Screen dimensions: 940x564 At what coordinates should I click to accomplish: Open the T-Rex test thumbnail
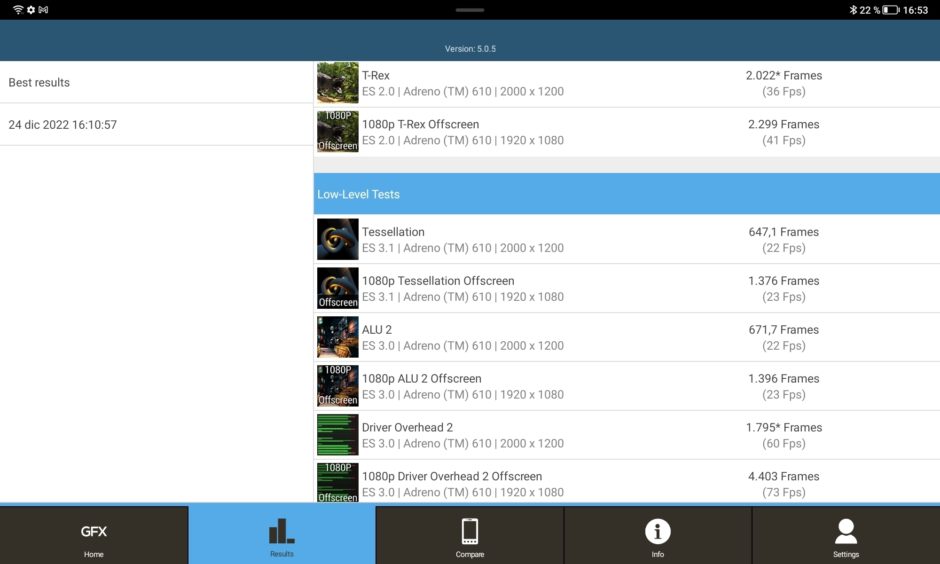click(x=338, y=83)
